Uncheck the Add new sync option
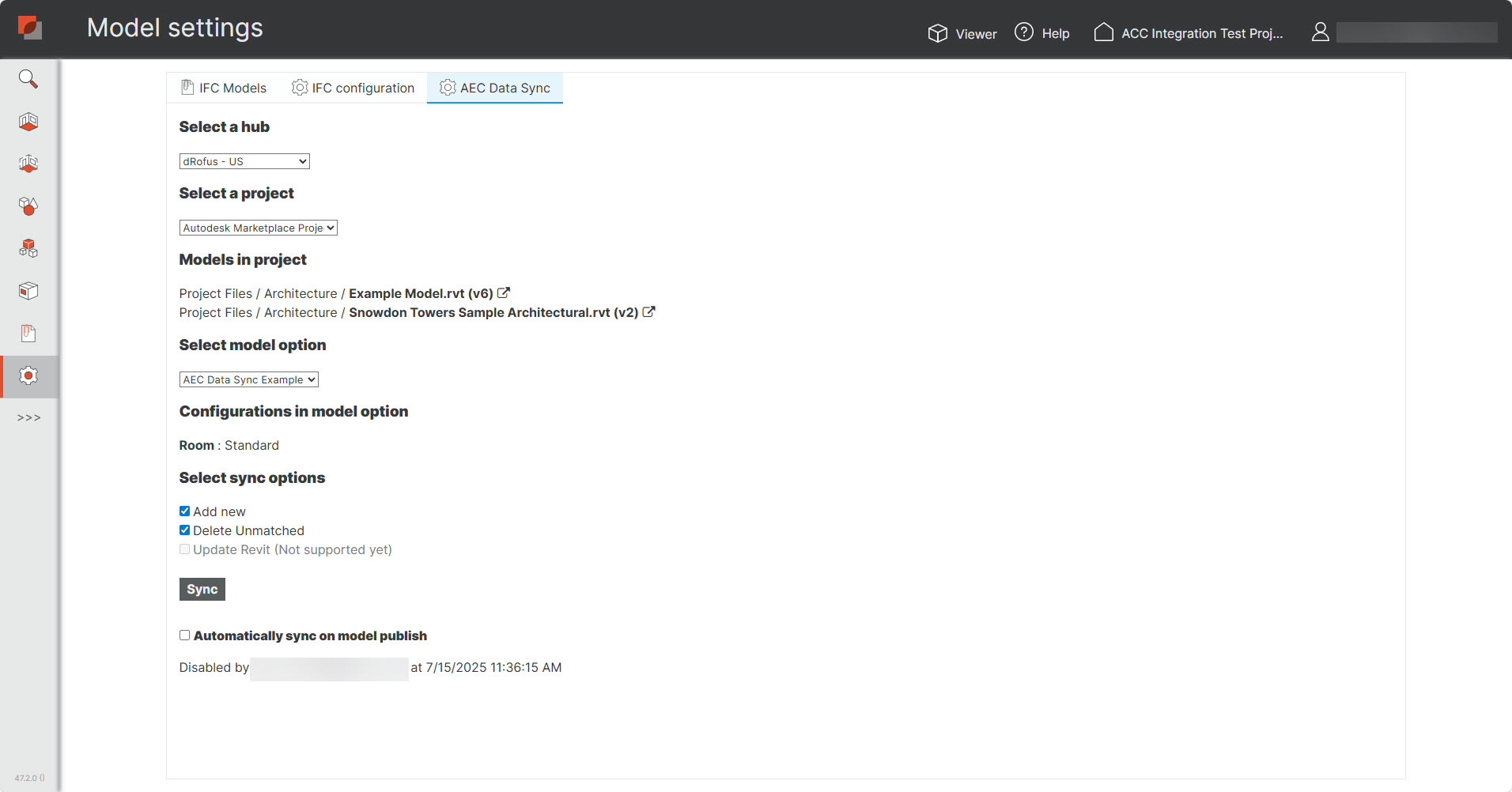1512x792 pixels. (x=184, y=511)
